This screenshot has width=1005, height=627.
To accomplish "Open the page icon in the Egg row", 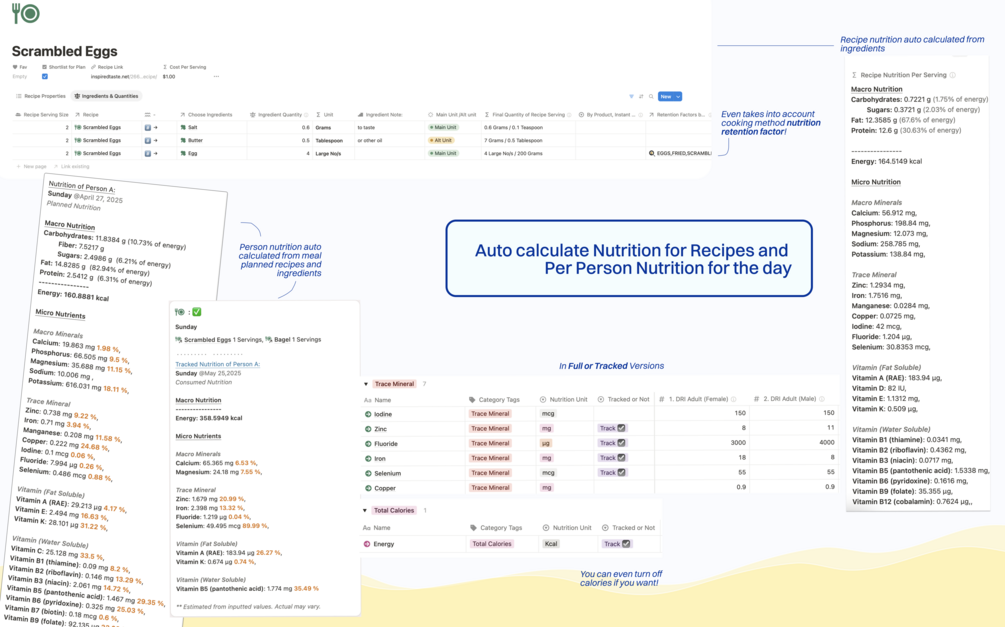I will 148,153.
